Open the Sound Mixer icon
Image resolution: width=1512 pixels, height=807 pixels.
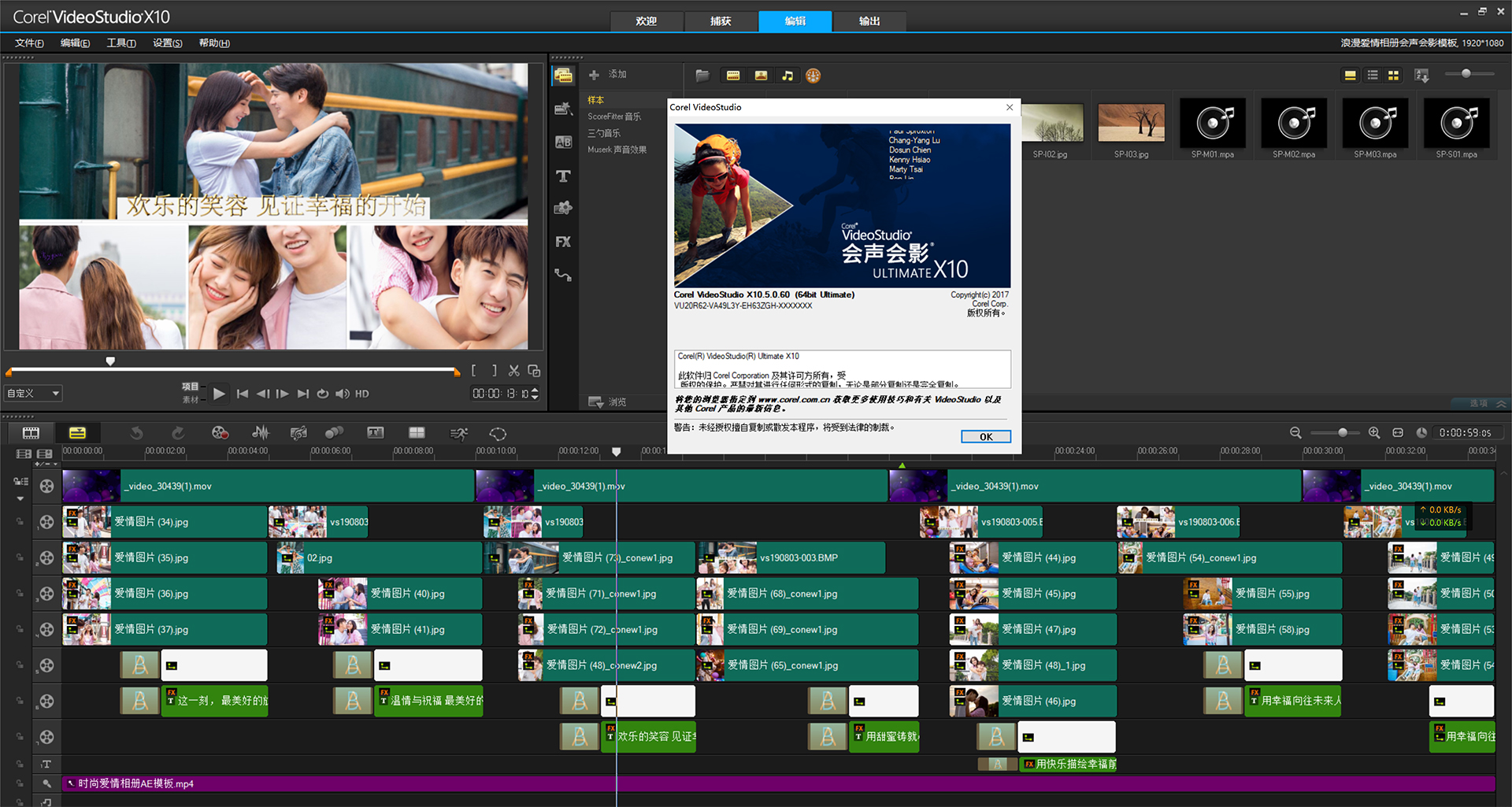click(261, 433)
